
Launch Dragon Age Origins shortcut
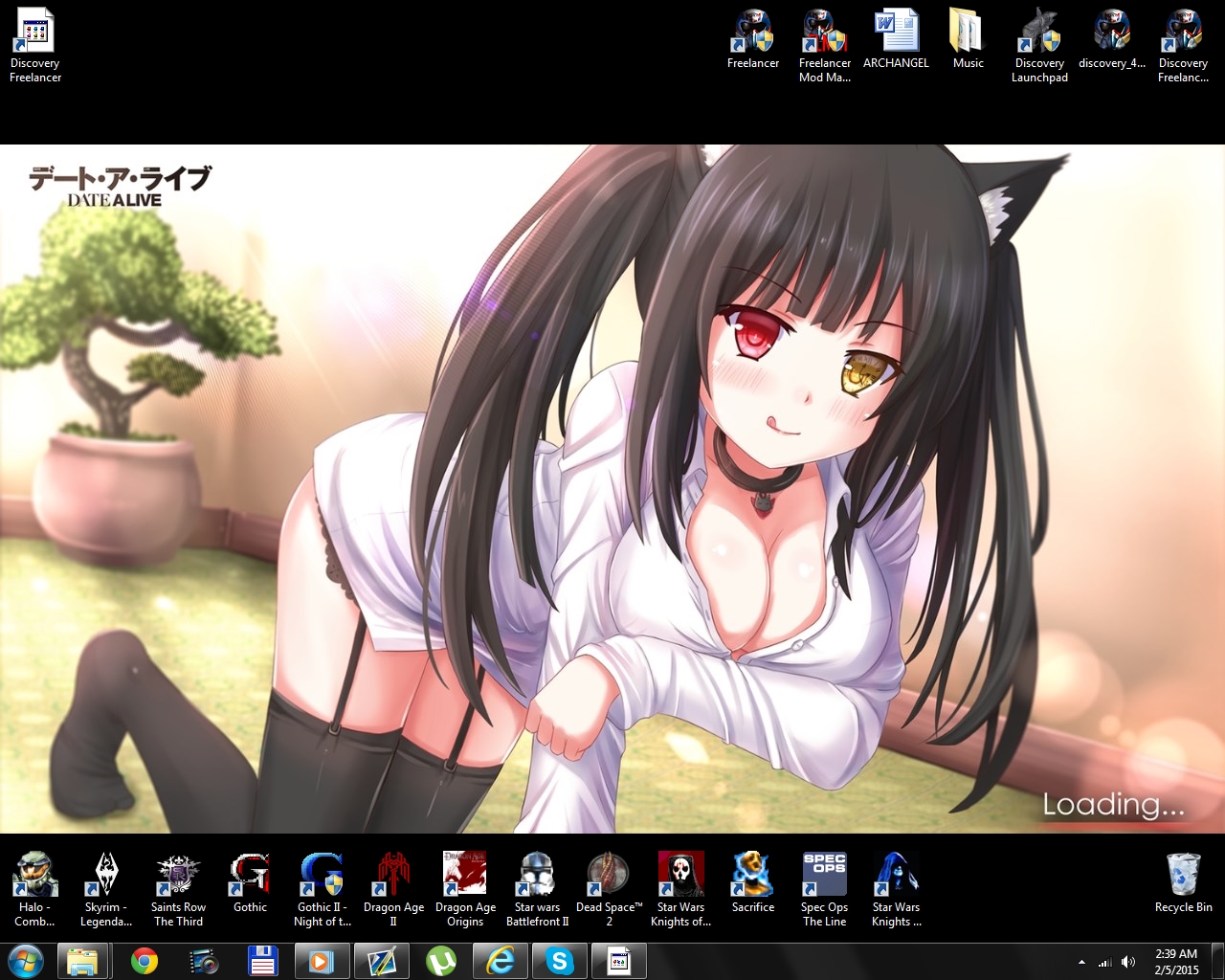pos(465,889)
